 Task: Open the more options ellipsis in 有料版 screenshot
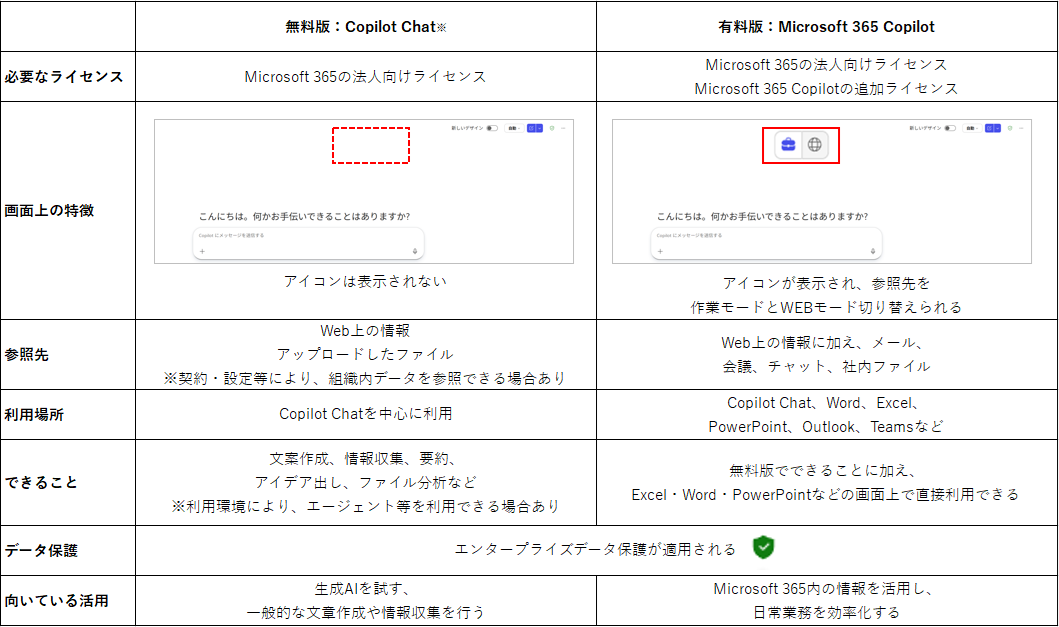coord(1021,128)
